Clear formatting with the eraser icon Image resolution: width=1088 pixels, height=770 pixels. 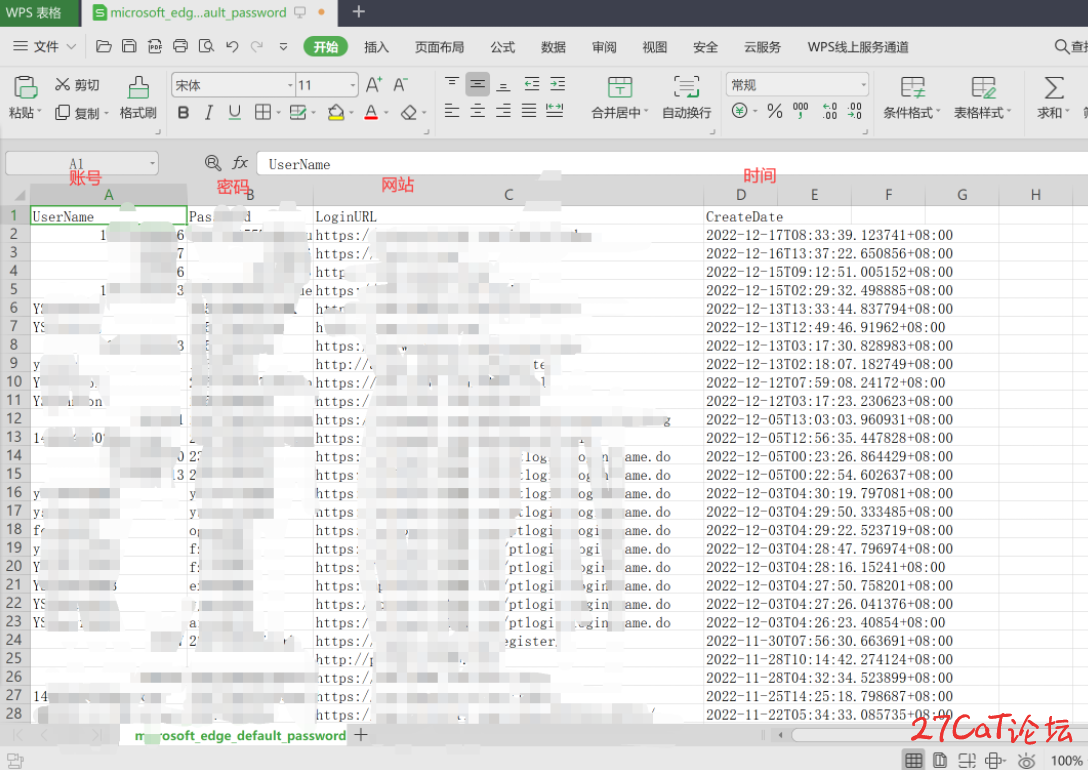pyautogui.click(x=409, y=112)
